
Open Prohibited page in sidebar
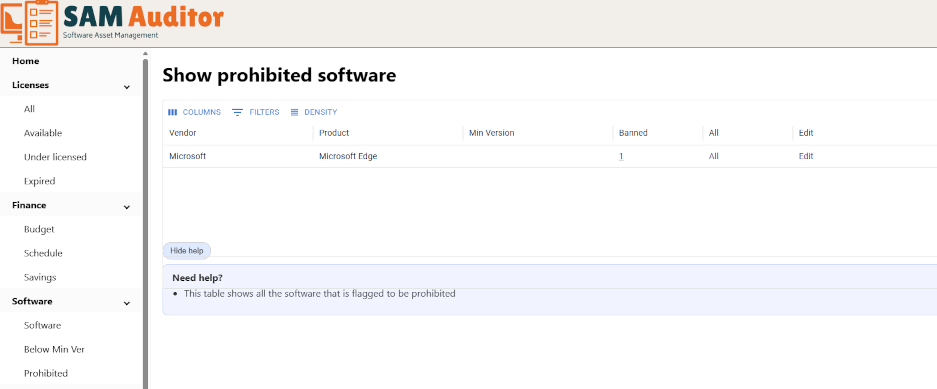pyautogui.click(x=46, y=373)
